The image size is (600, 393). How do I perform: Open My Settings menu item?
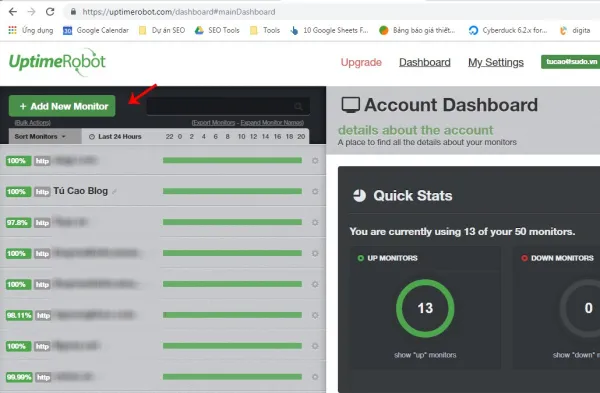pos(496,62)
